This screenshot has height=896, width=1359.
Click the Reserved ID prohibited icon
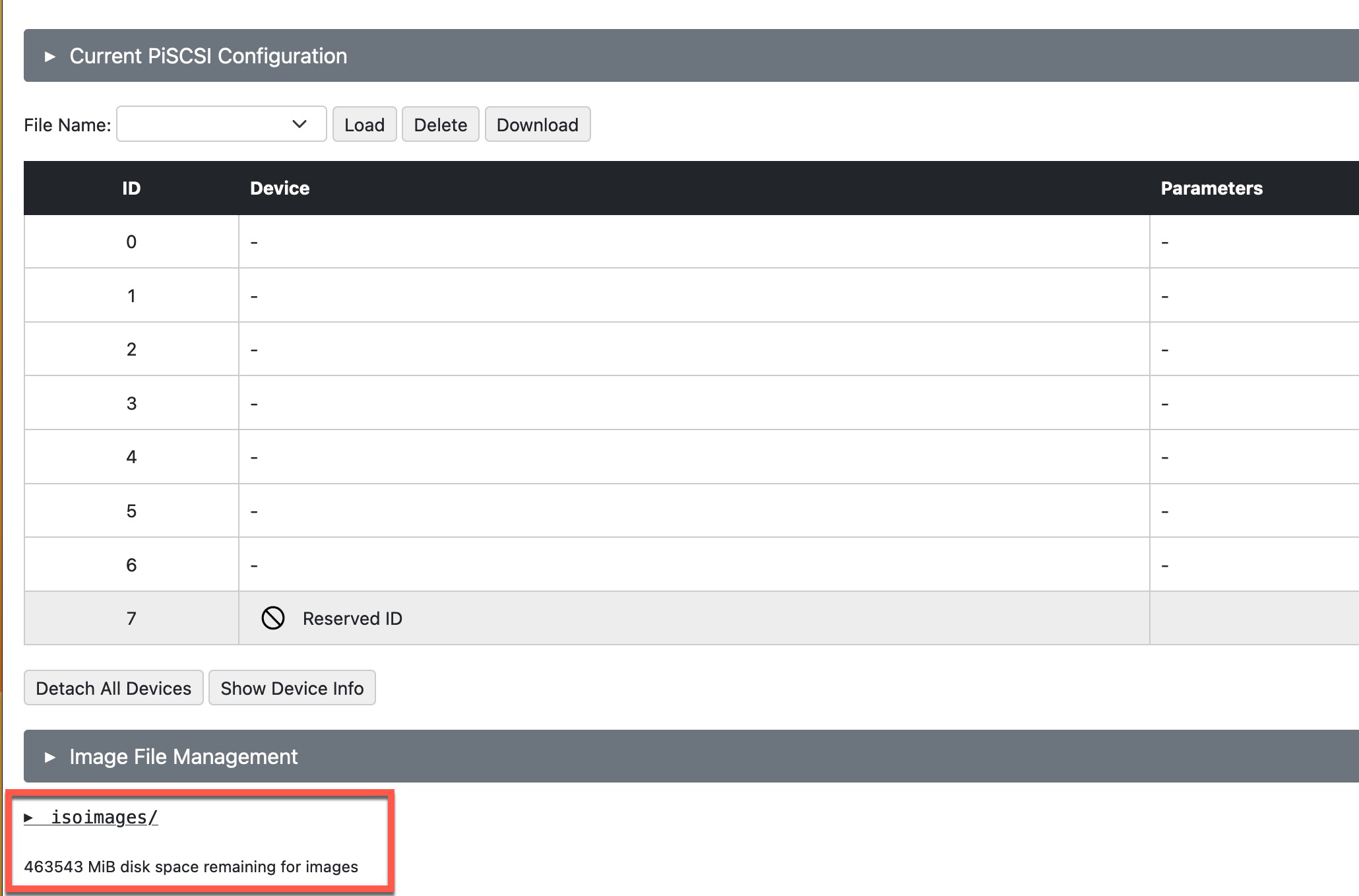tap(273, 618)
